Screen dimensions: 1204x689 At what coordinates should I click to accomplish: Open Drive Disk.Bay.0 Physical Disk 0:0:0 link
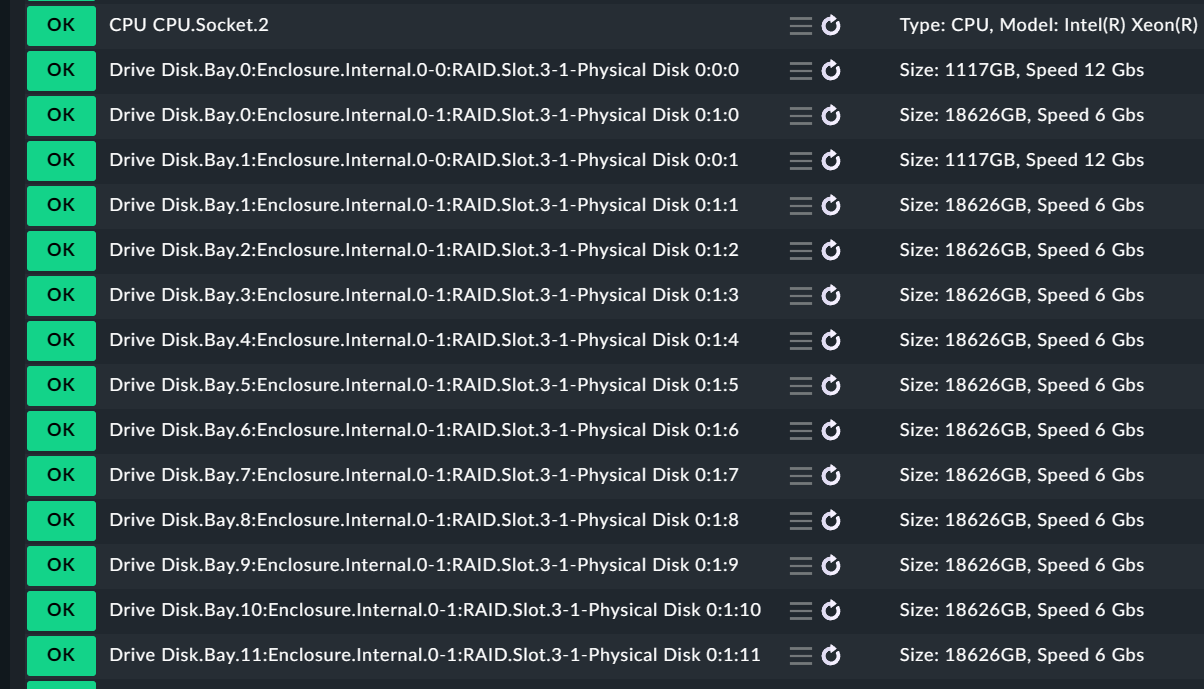(x=424, y=70)
